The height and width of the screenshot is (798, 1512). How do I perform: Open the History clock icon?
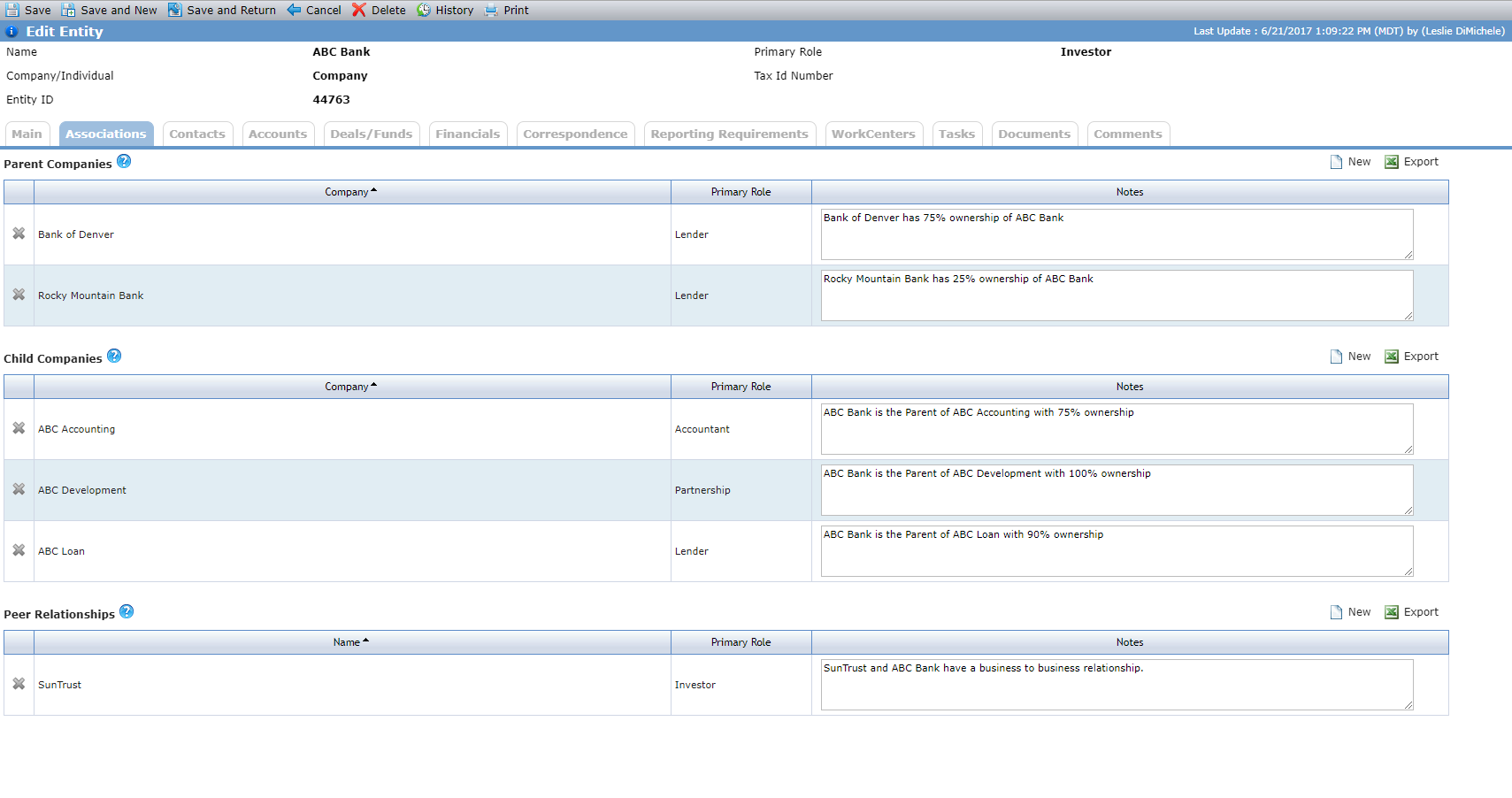pyautogui.click(x=424, y=10)
